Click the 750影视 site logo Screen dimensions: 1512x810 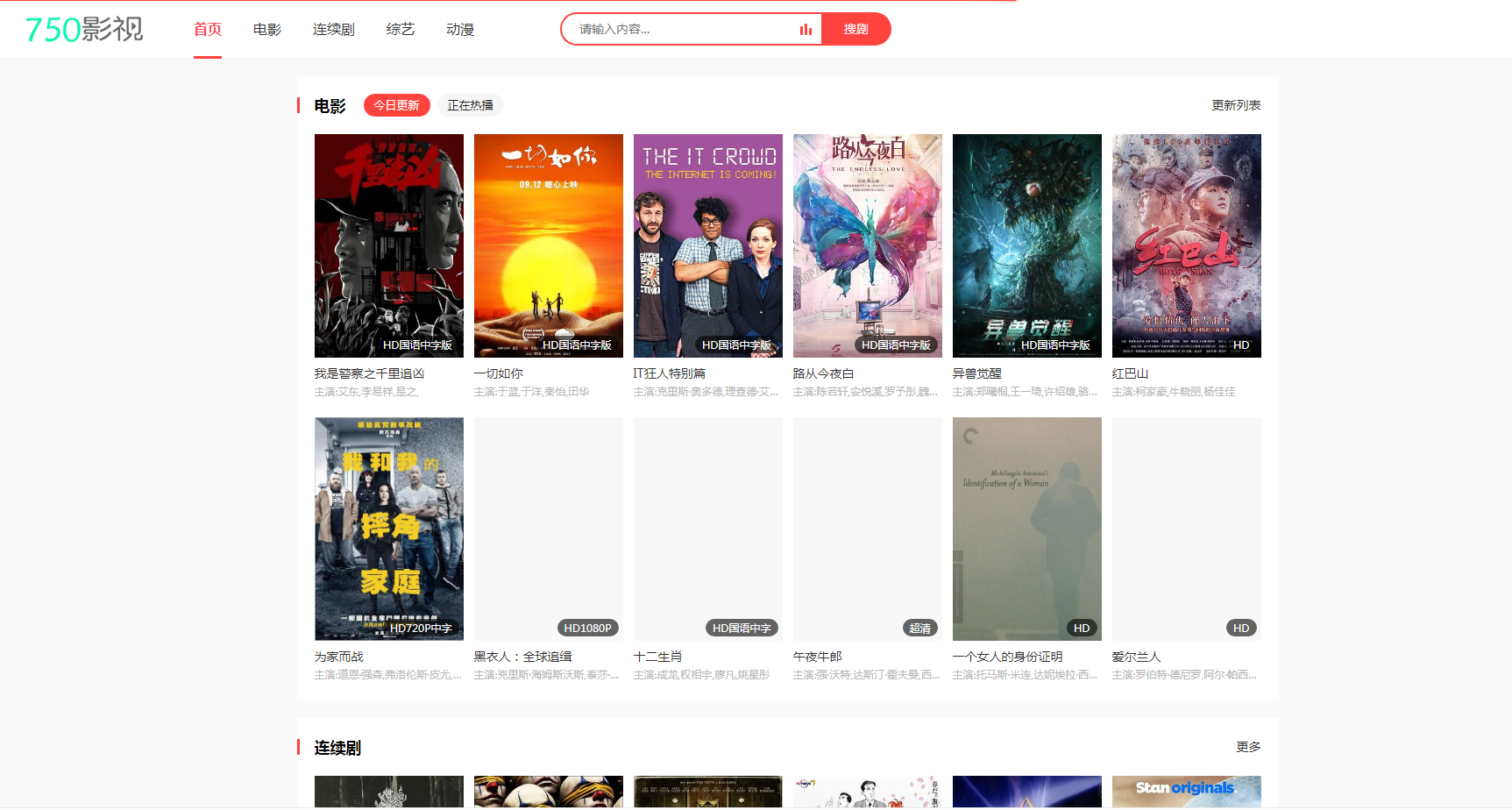[84, 29]
